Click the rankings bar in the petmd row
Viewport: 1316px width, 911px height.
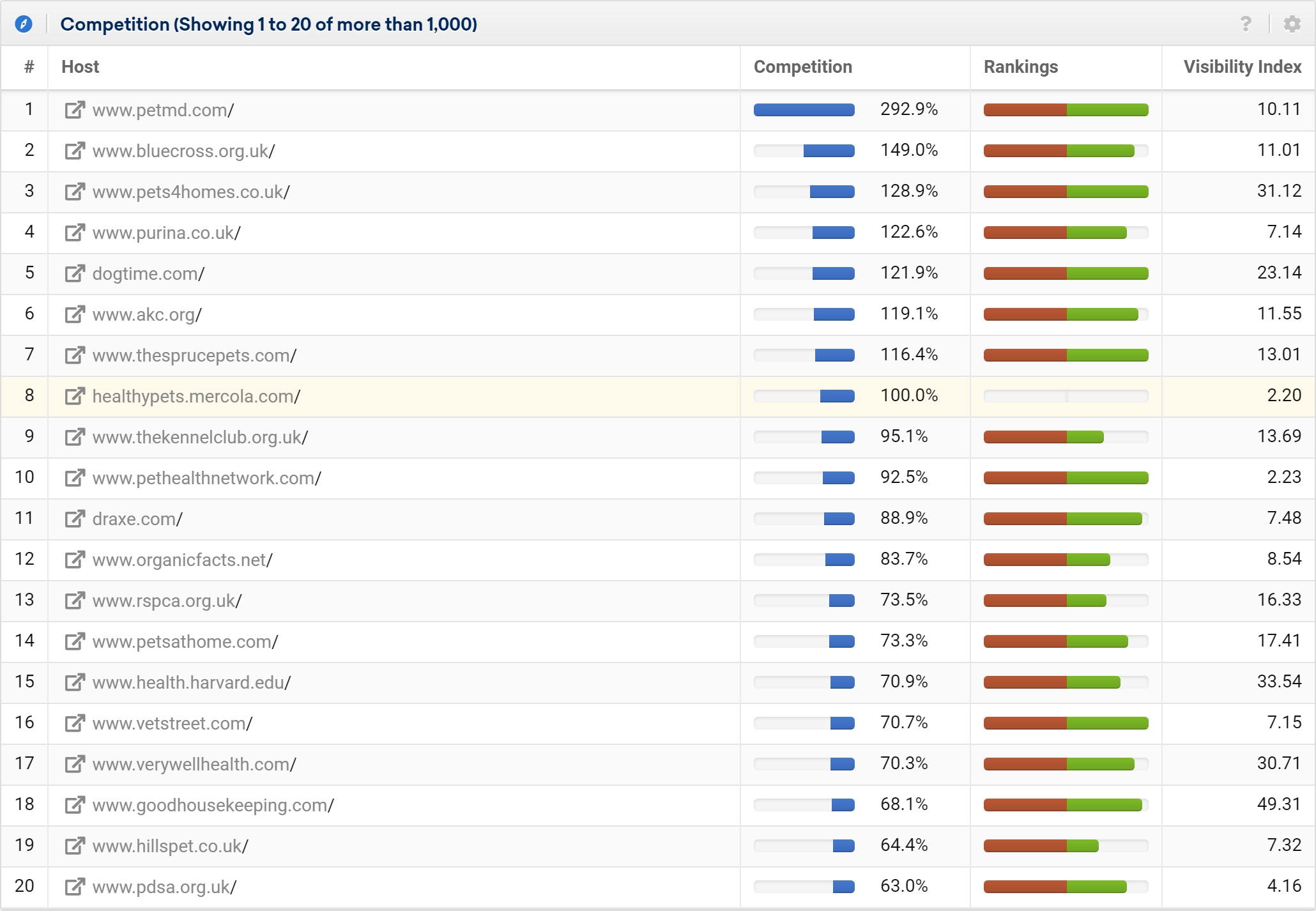click(1066, 110)
